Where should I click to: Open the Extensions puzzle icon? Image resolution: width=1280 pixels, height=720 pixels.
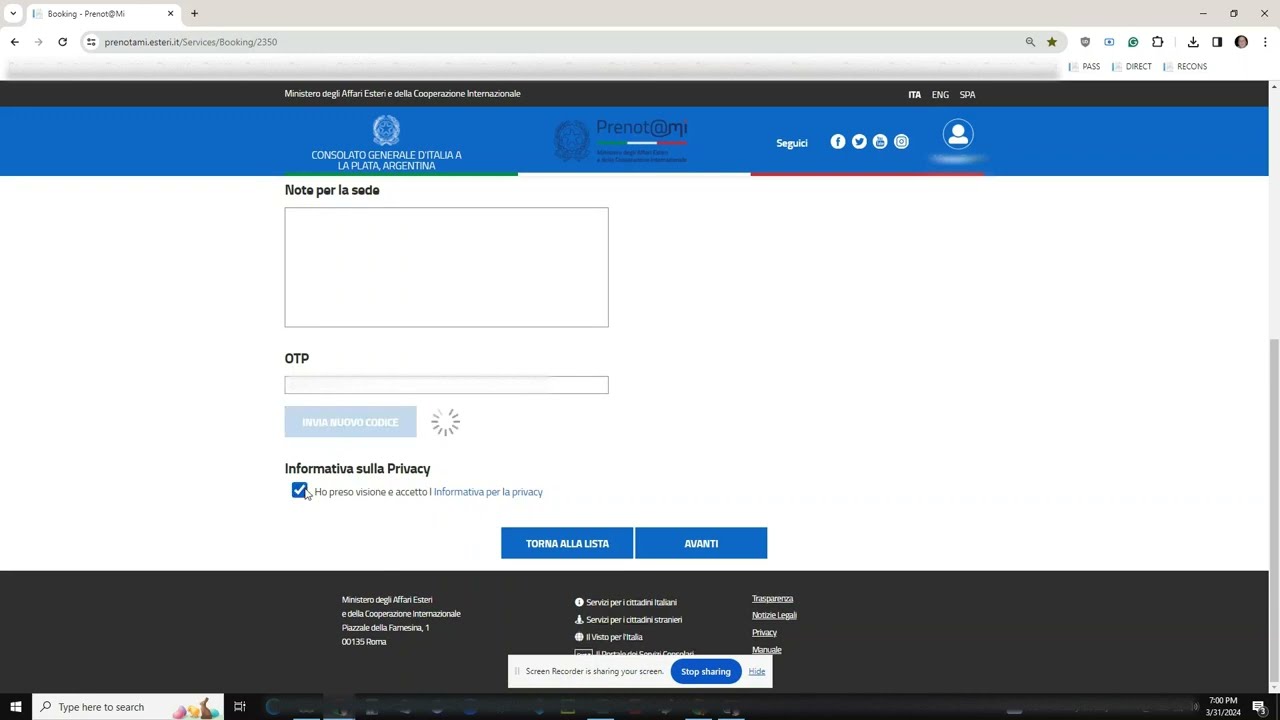(x=1158, y=42)
